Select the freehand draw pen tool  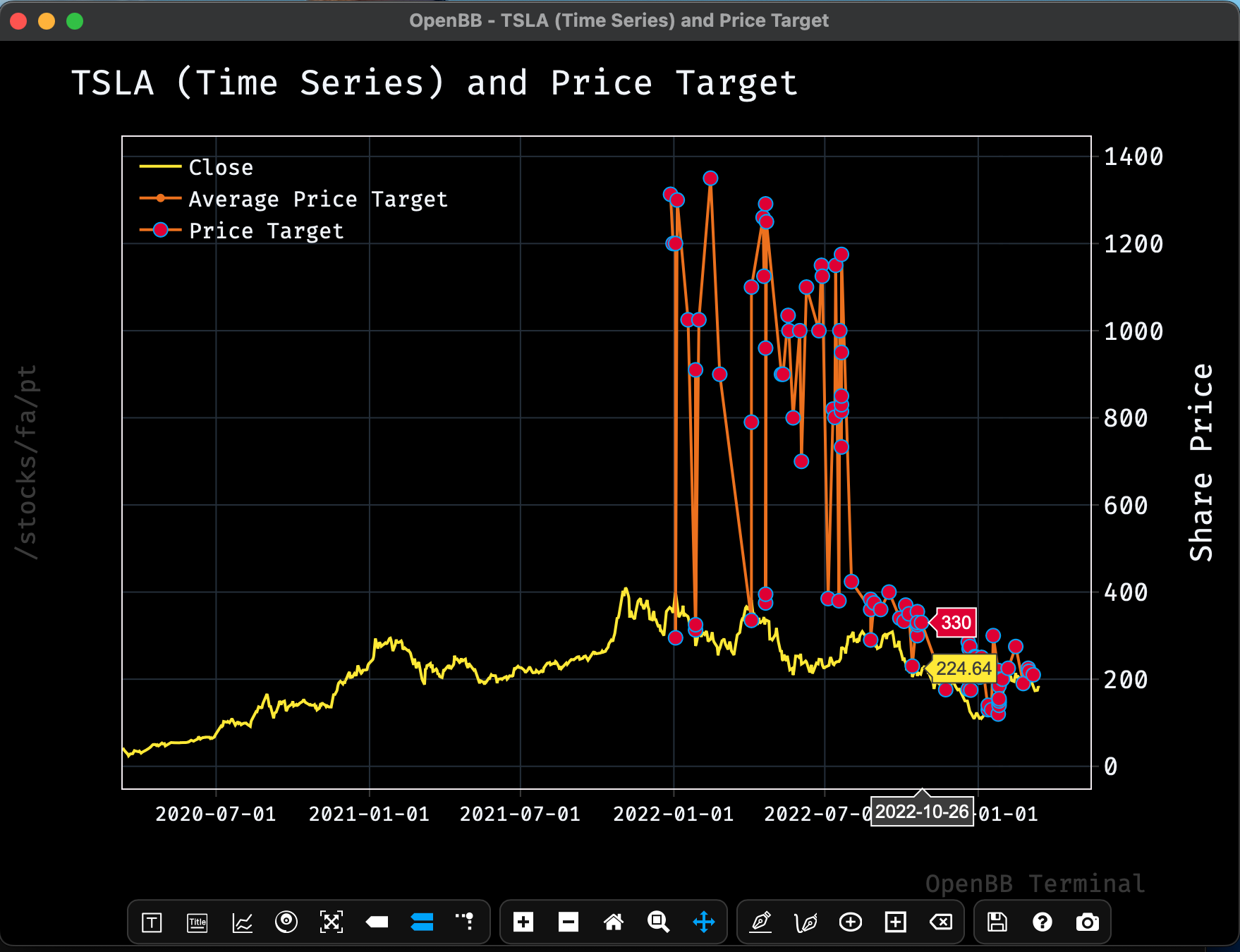click(x=806, y=922)
